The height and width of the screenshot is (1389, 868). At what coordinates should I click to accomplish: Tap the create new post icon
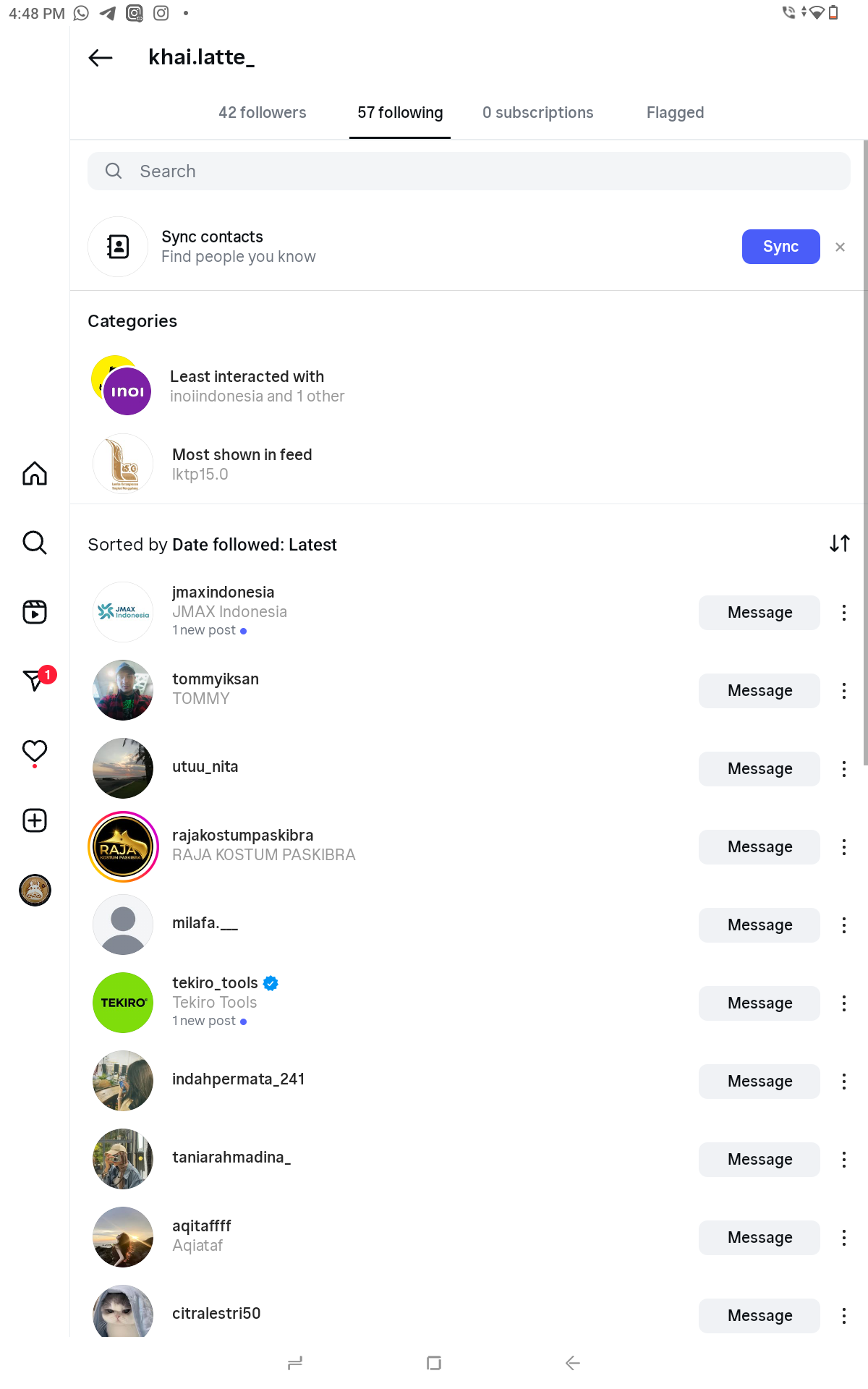coord(35,820)
